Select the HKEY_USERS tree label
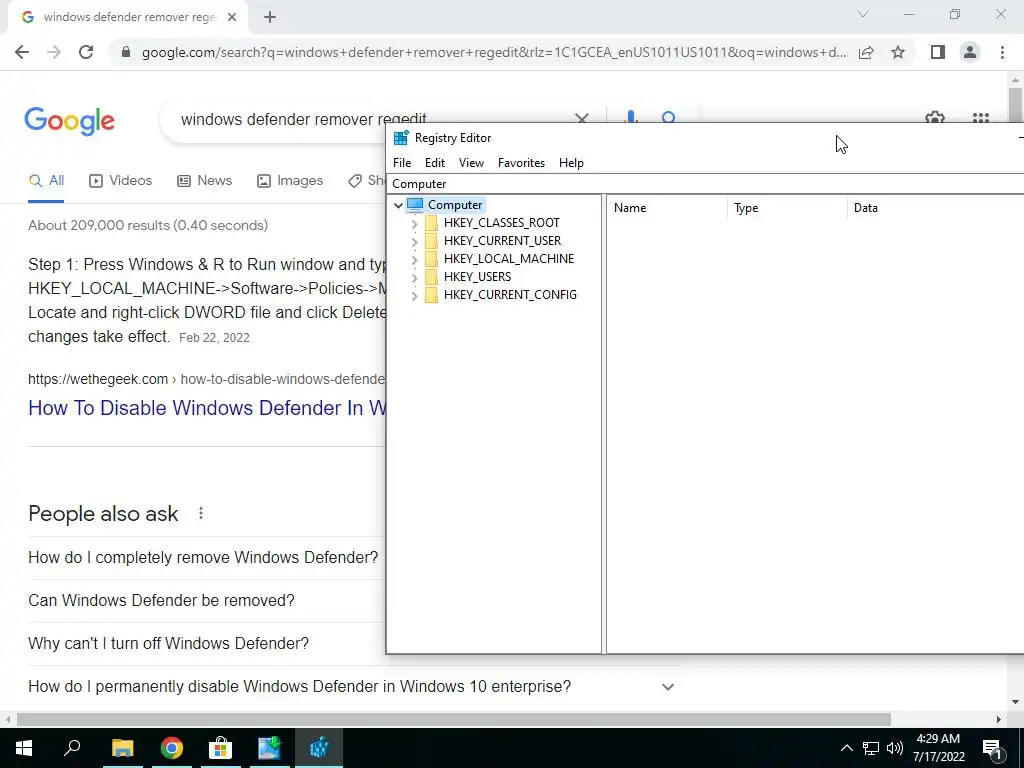 [477, 277]
